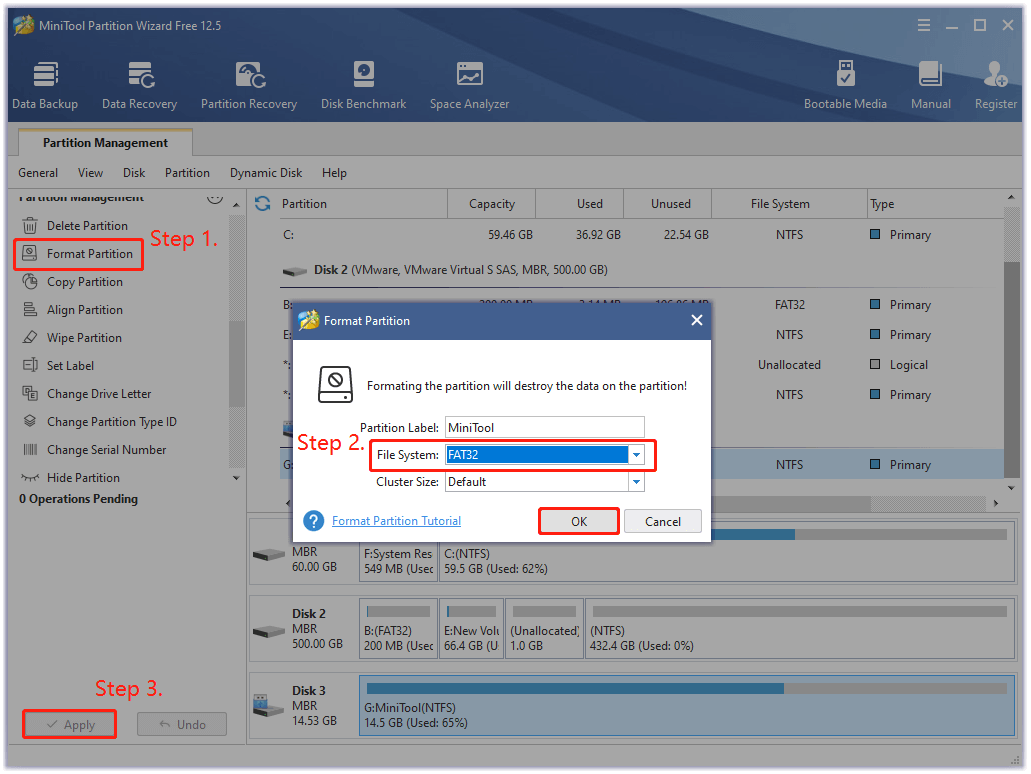Screen dimensions: 1031x774
Task: Open the File System dropdown
Action: point(636,454)
